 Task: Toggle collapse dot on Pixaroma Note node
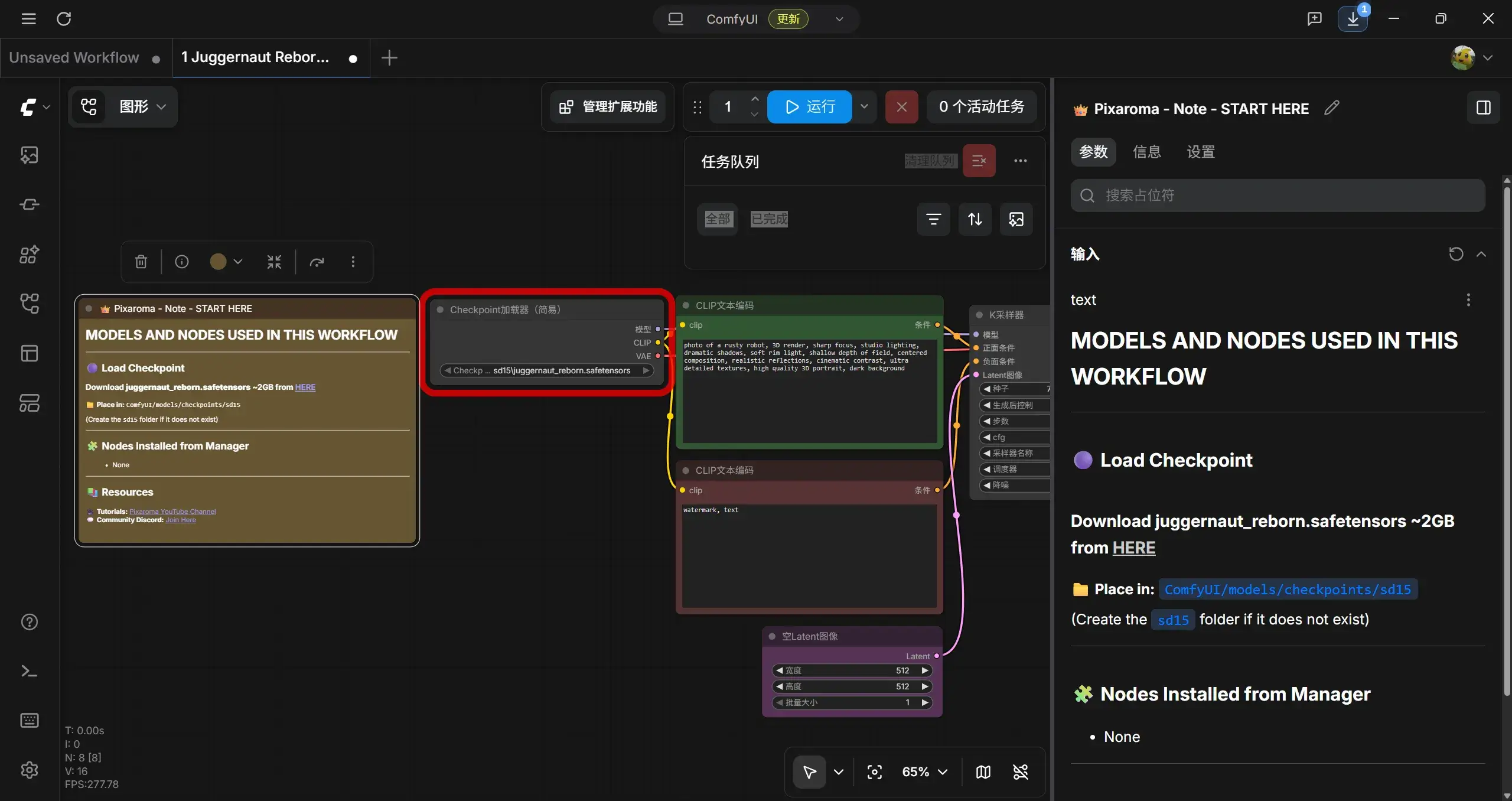click(89, 308)
